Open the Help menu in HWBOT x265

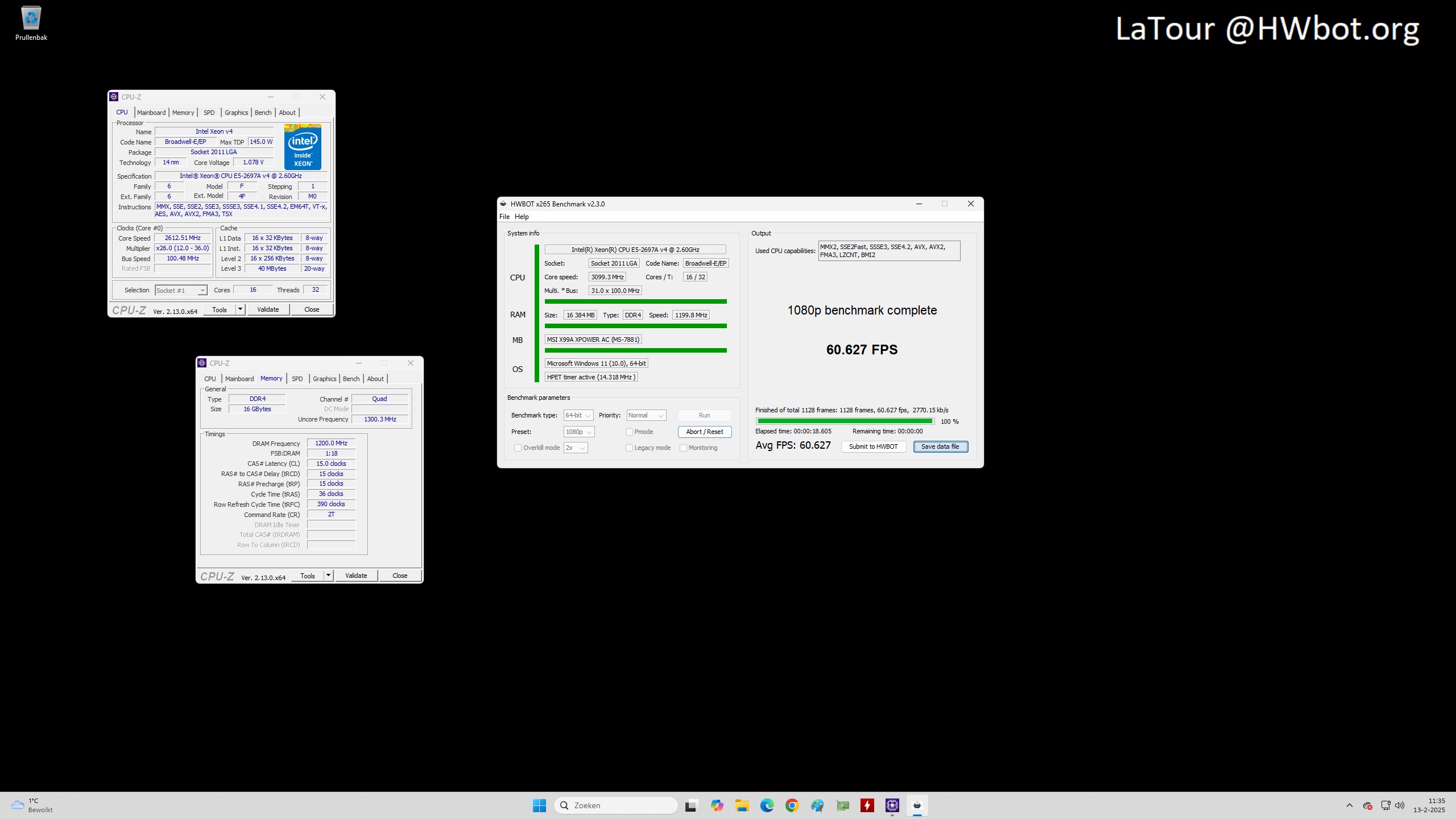[x=522, y=217]
